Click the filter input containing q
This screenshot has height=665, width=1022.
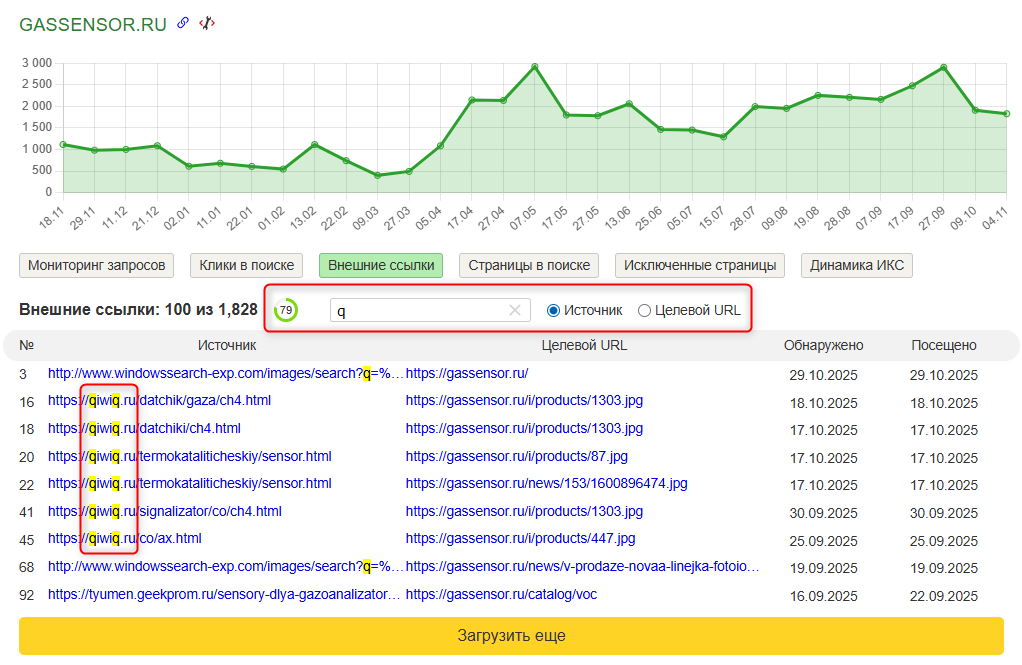pyautogui.click(x=420, y=310)
